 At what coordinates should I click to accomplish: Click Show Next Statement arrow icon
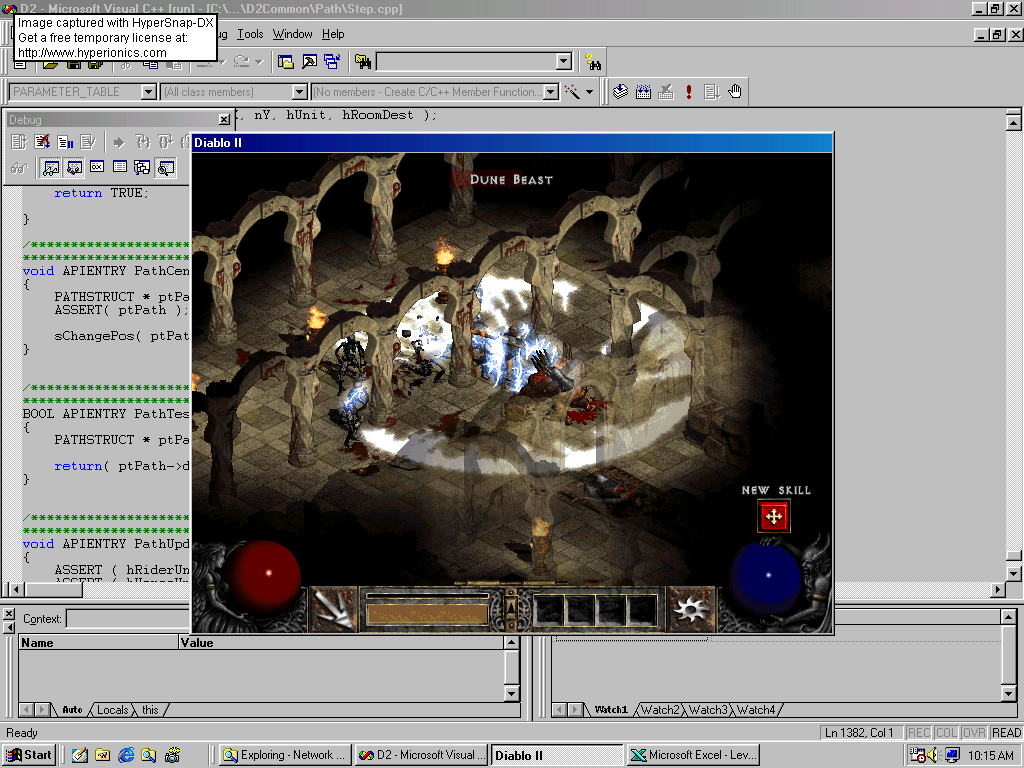coord(119,142)
